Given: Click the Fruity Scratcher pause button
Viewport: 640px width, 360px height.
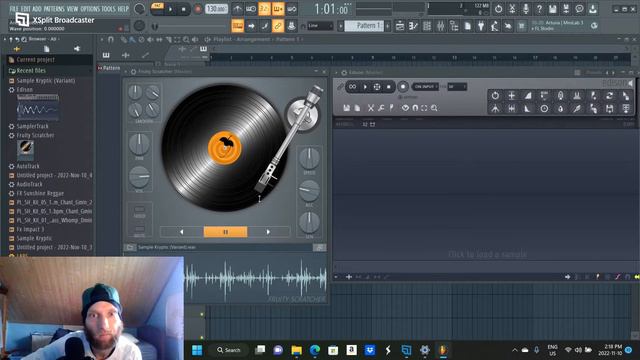Looking at the screenshot, I should point(225,232).
